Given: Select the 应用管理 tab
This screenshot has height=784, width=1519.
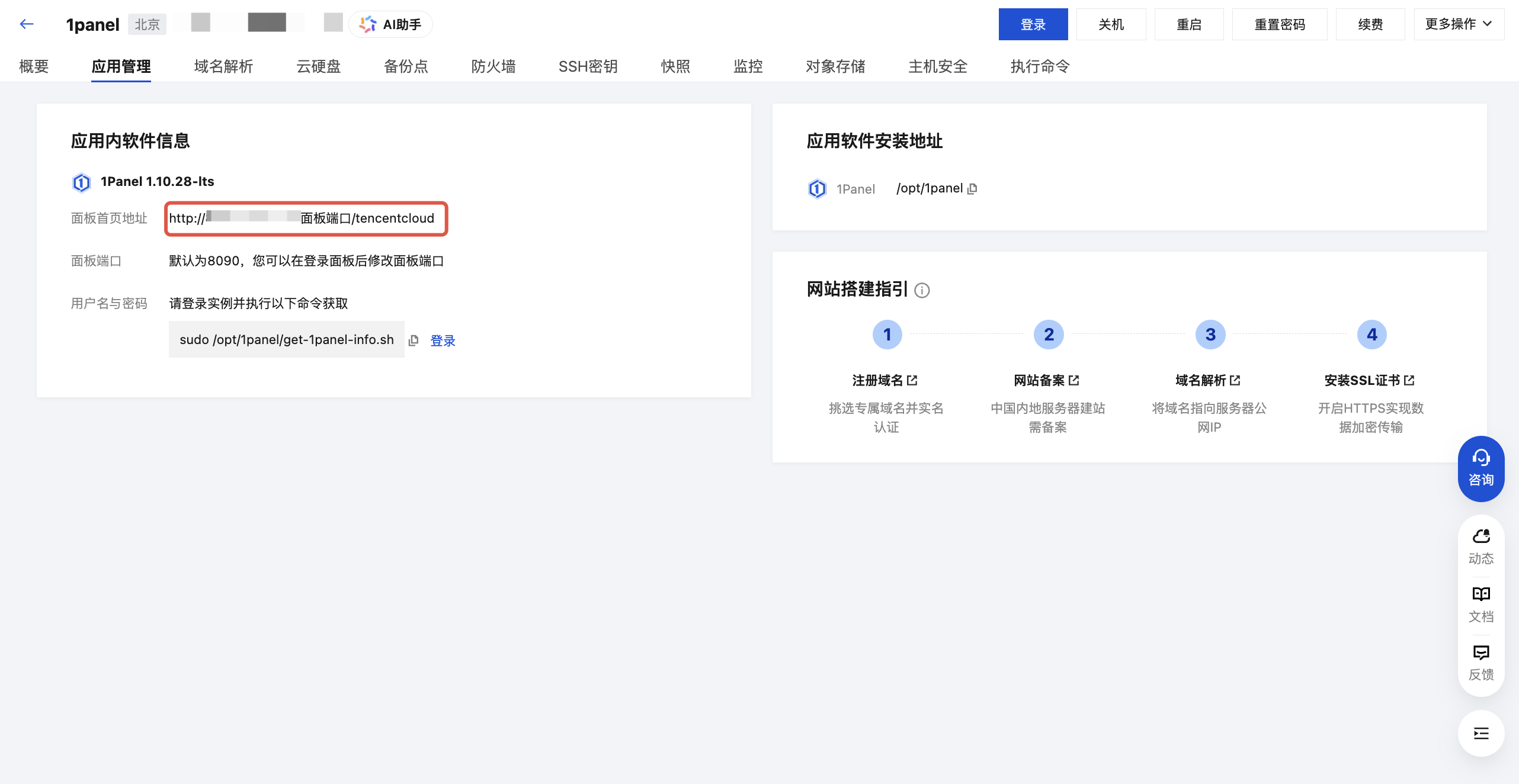Looking at the screenshot, I should coord(121,66).
